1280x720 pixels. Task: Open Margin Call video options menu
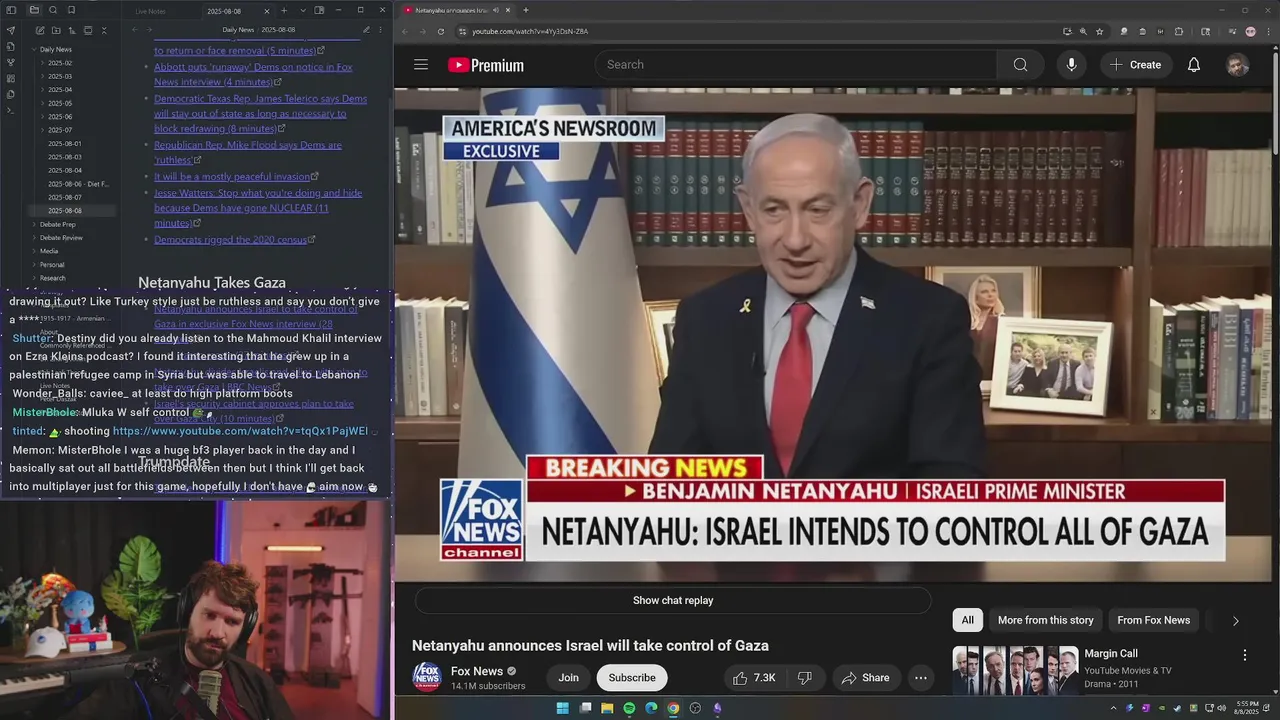(x=1245, y=655)
